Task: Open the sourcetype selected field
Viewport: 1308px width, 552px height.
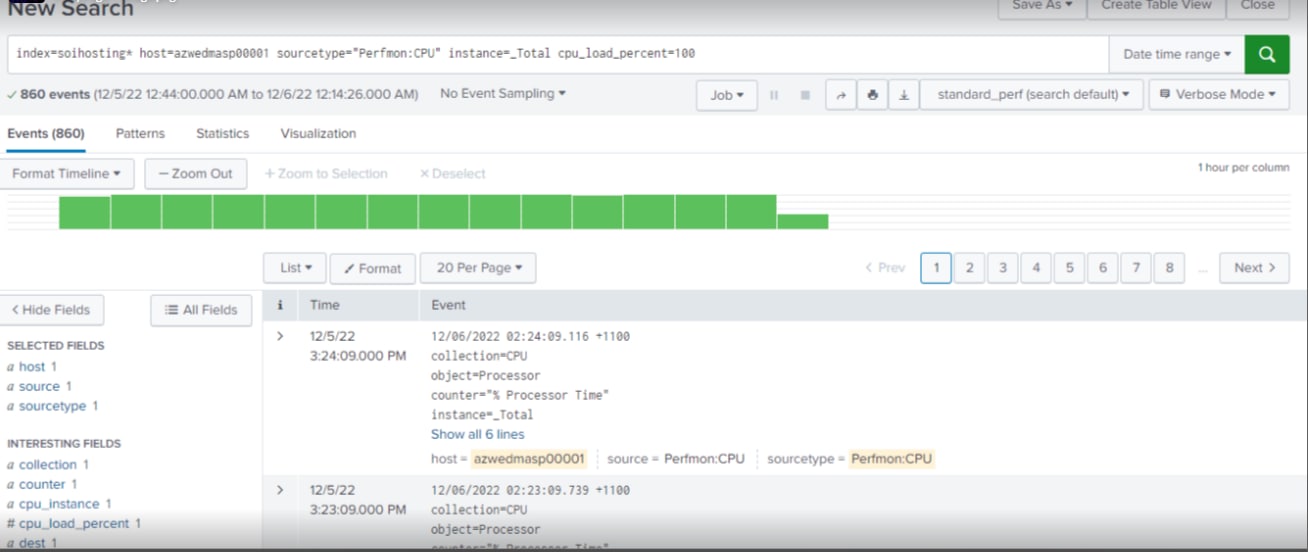Action: (x=53, y=406)
